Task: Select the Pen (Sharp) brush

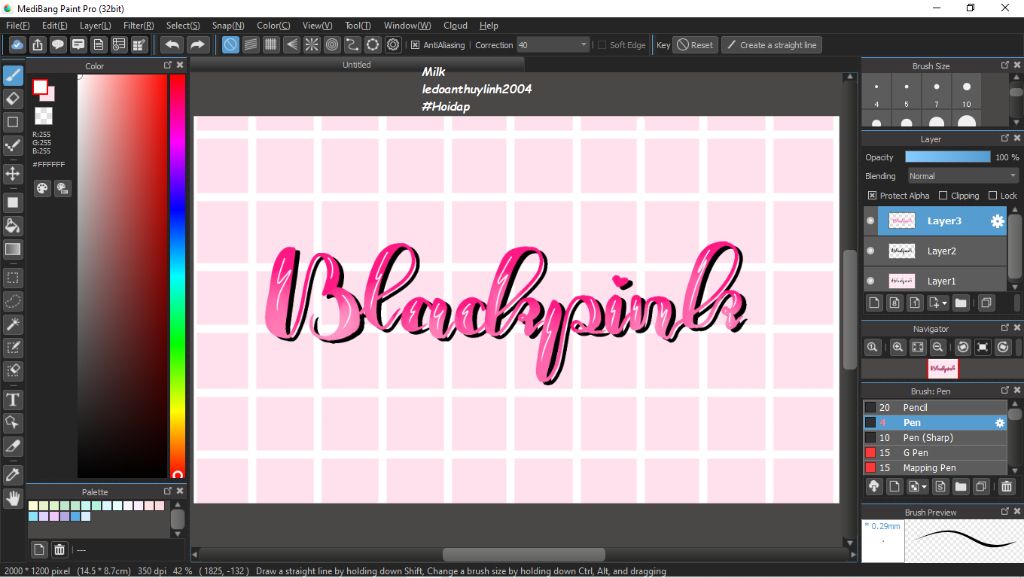Action: [935, 438]
